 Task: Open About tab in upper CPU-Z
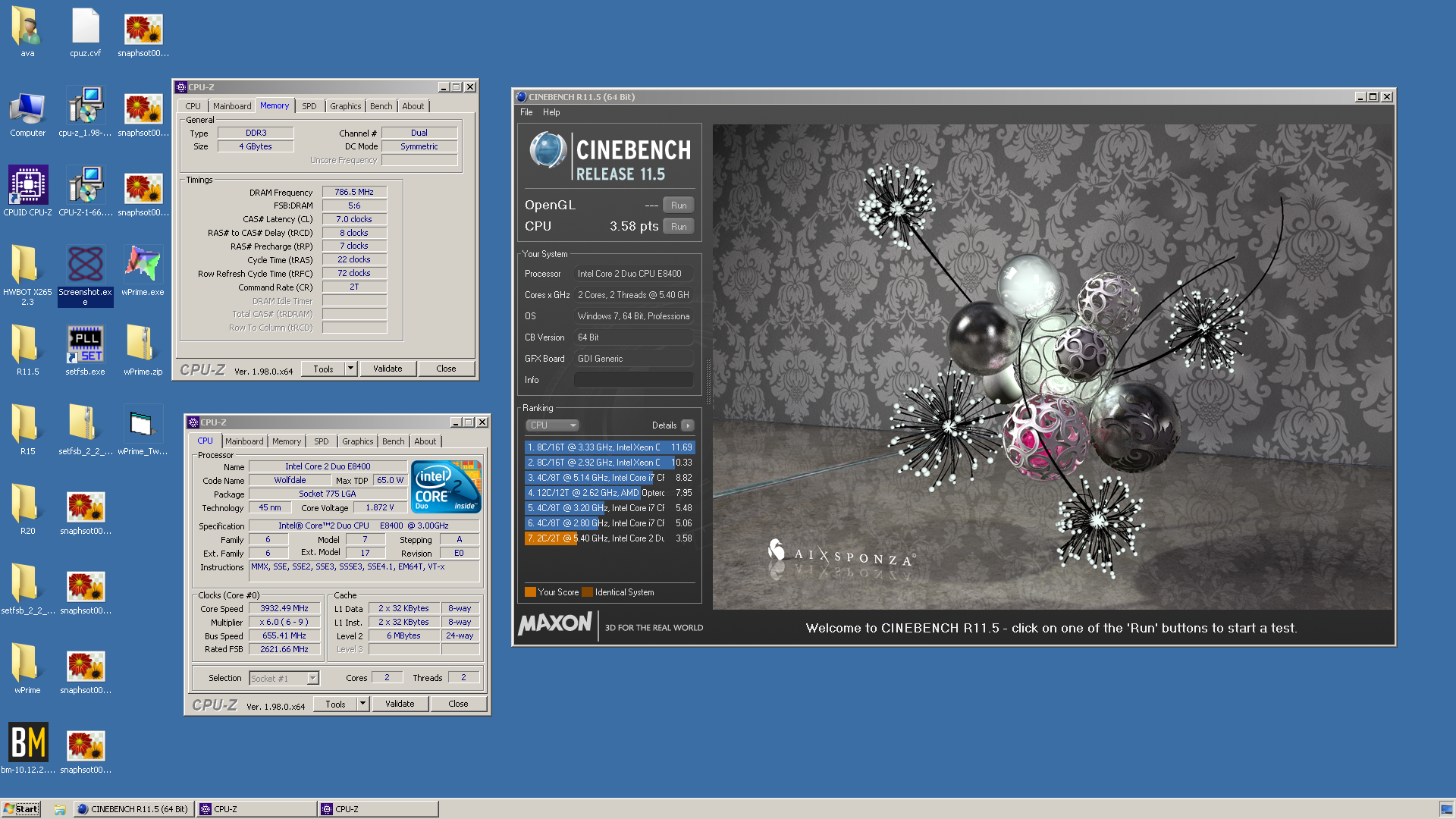point(413,106)
